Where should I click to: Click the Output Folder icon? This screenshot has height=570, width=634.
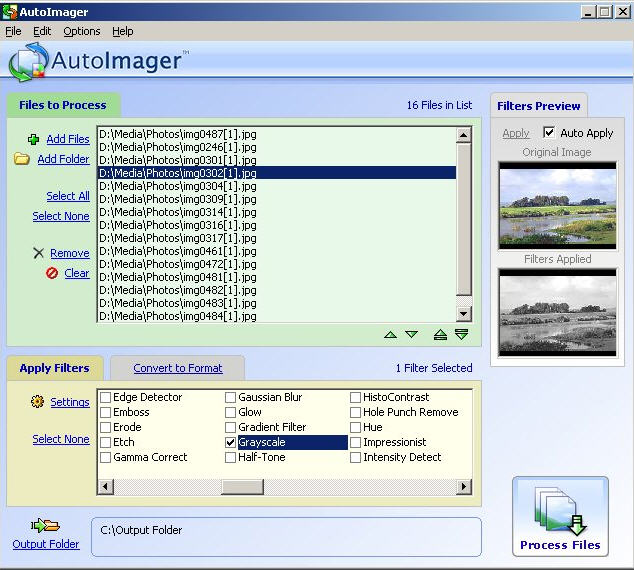45,525
